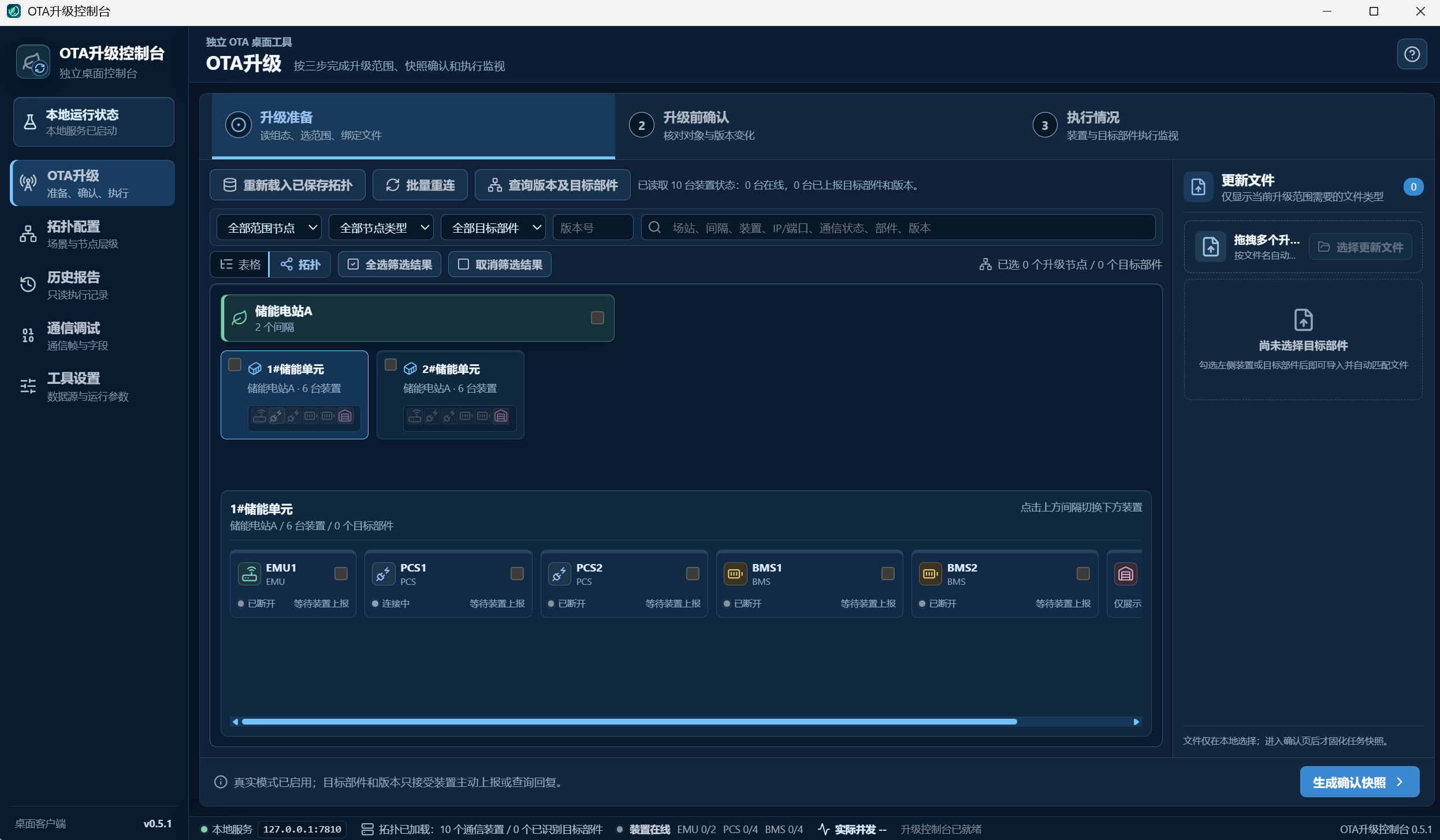Click the file icon in the drag-drop zone
The height and width of the screenshot is (840, 1440).
pos(1211,247)
